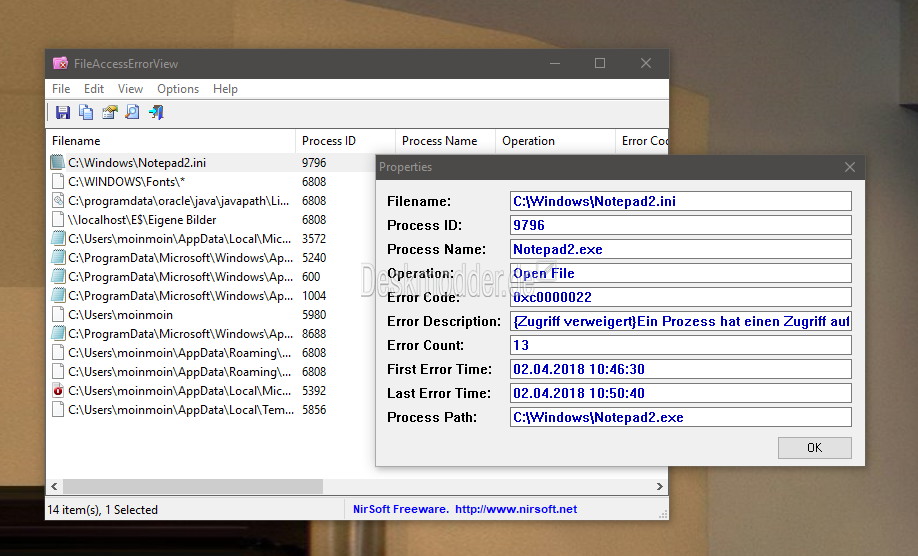Sort by the Operation column header
This screenshot has height=556, width=918.
pos(555,141)
